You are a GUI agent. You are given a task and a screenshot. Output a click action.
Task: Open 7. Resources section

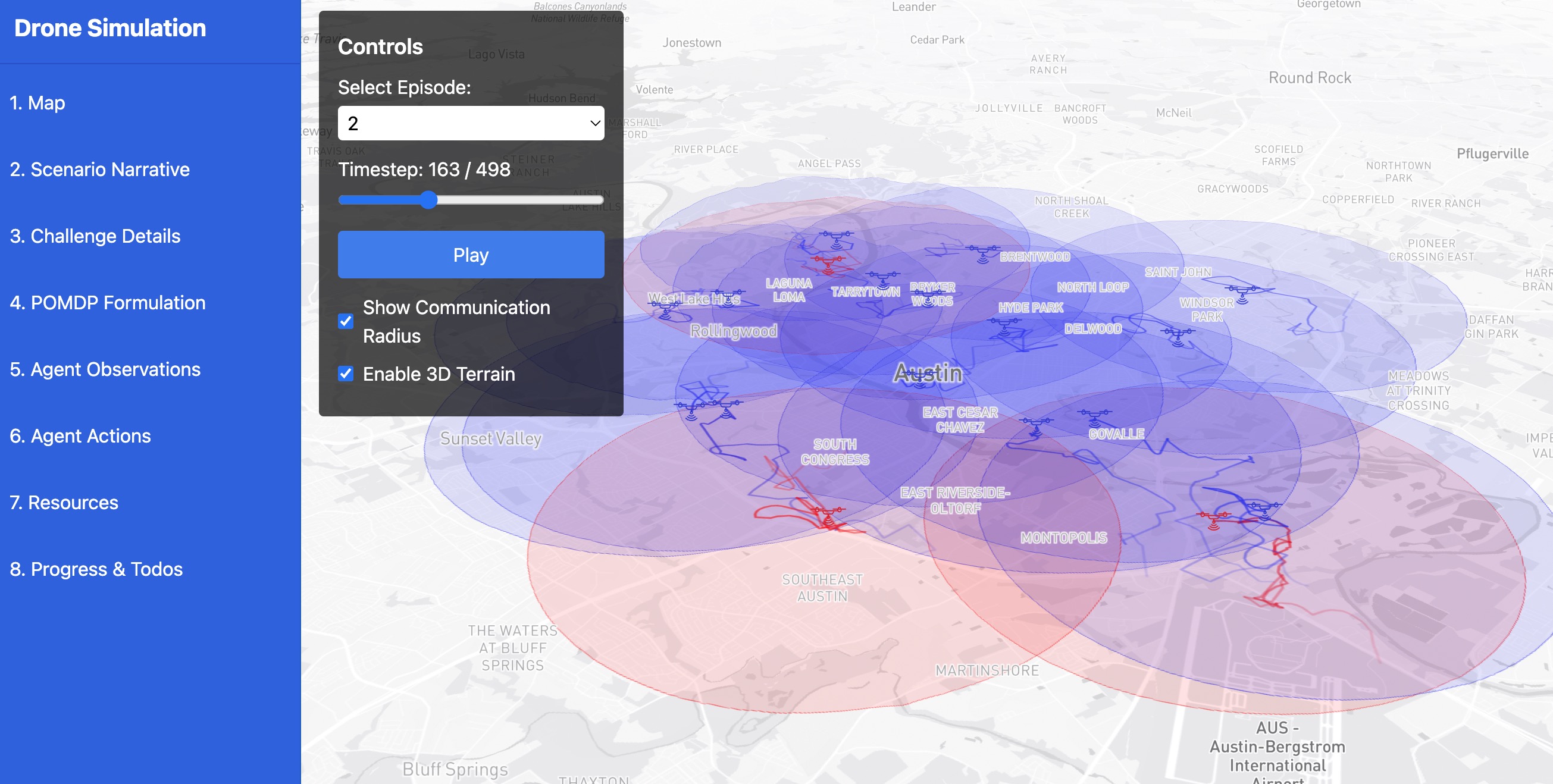tap(64, 503)
